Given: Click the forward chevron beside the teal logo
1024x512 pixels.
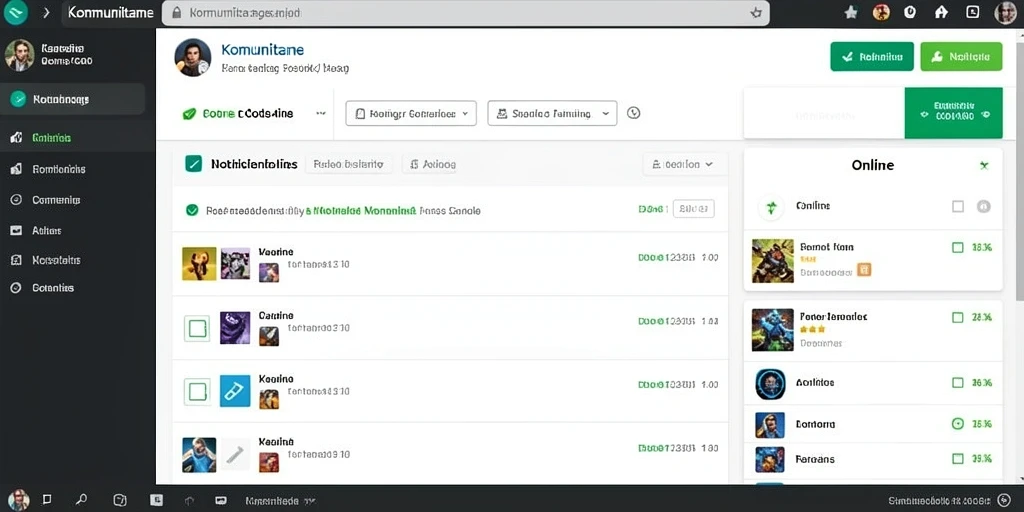Looking at the screenshot, I should pyautogui.click(x=46, y=12).
